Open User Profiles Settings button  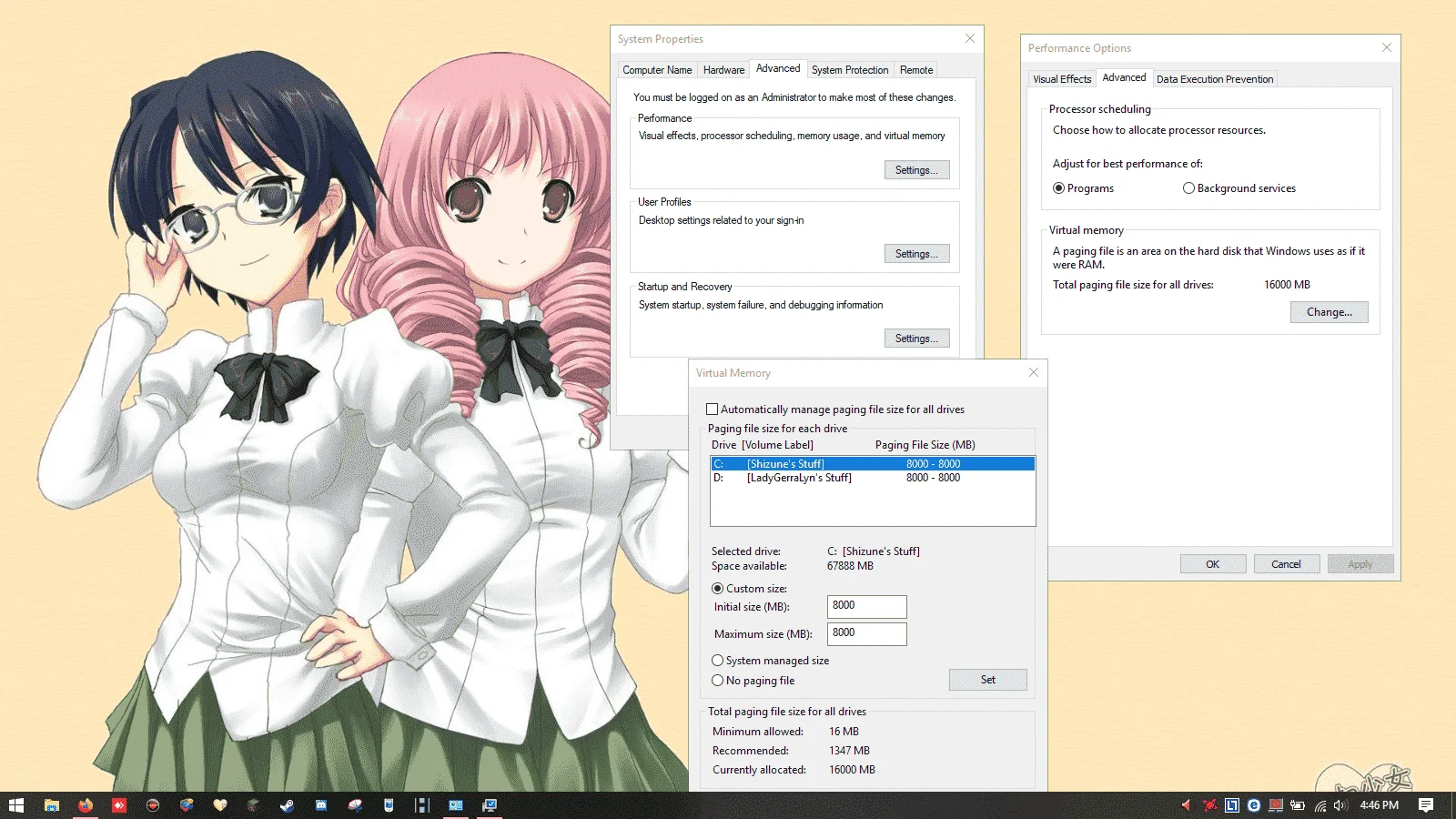click(x=916, y=254)
